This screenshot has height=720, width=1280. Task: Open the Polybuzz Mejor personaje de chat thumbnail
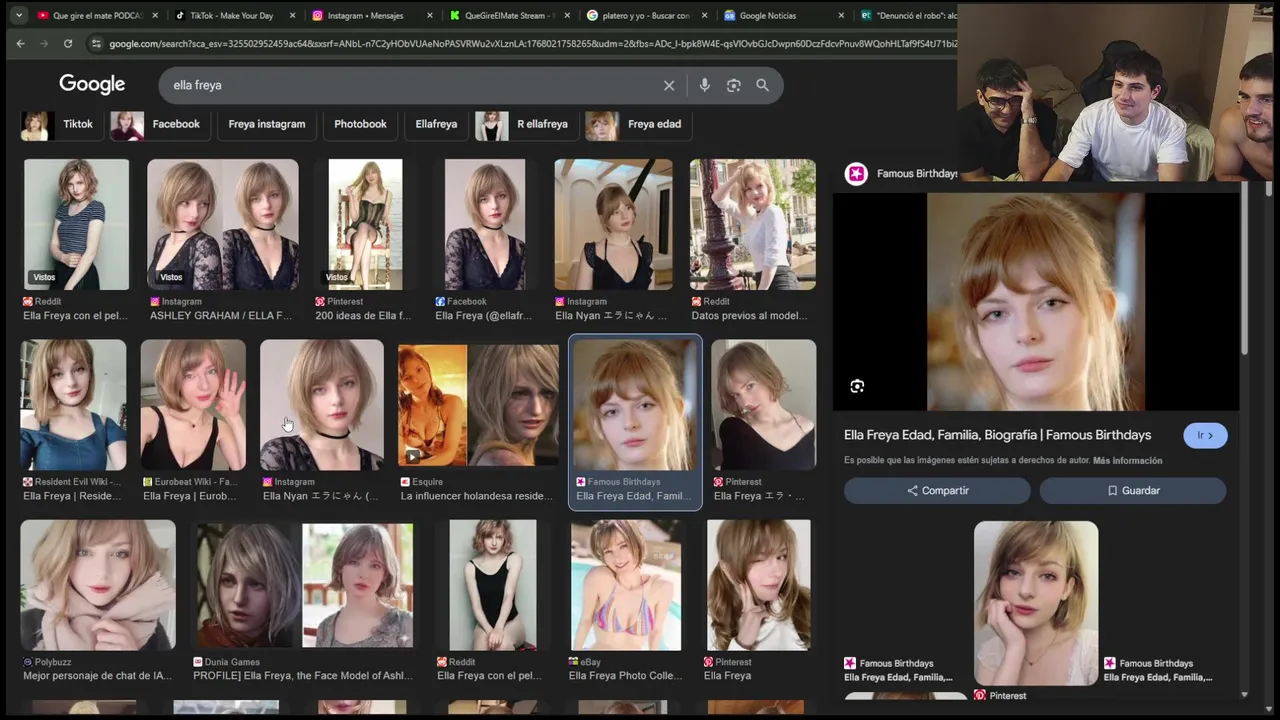(x=98, y=585)
